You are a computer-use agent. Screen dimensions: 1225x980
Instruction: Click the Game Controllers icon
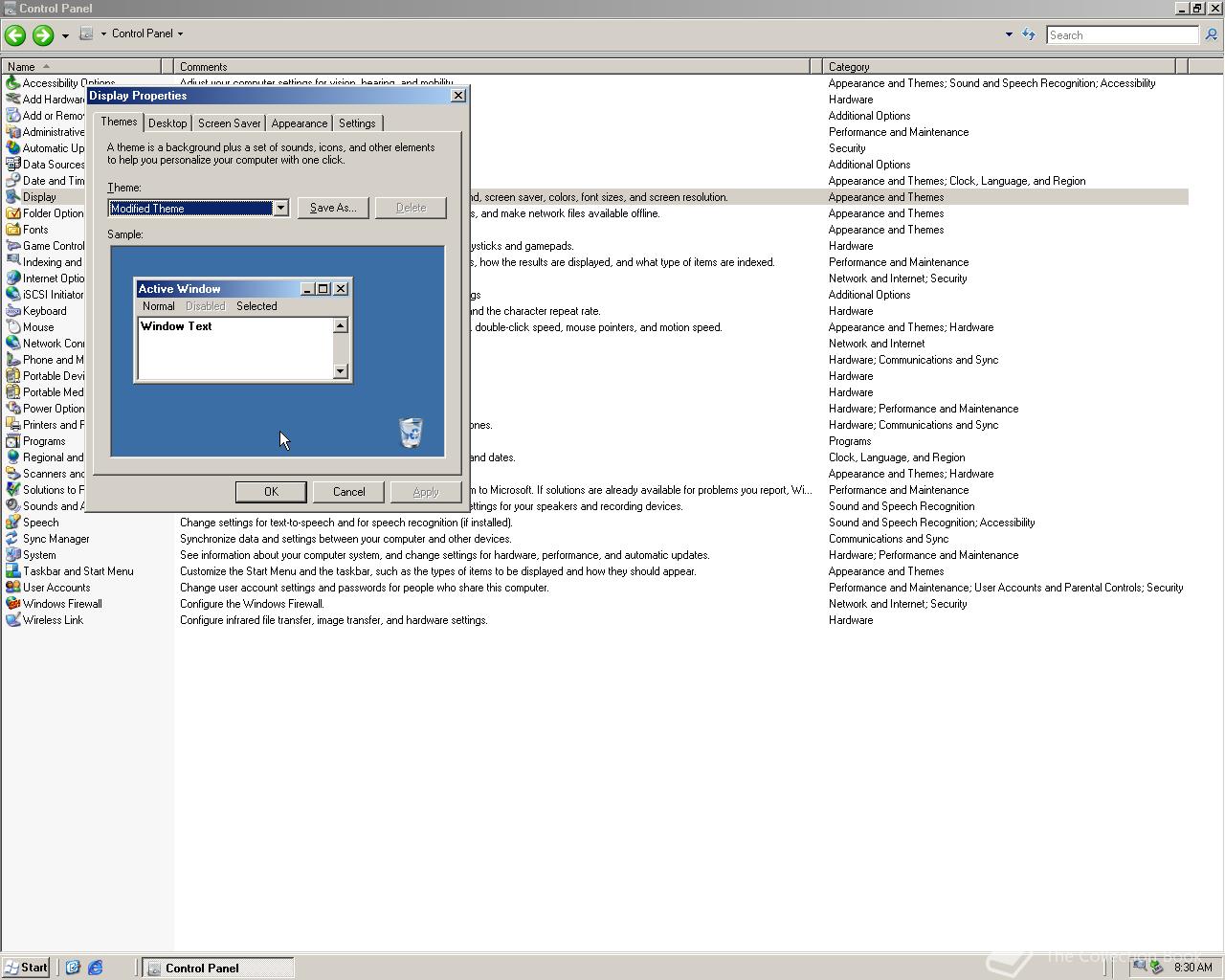click(12, 246)
